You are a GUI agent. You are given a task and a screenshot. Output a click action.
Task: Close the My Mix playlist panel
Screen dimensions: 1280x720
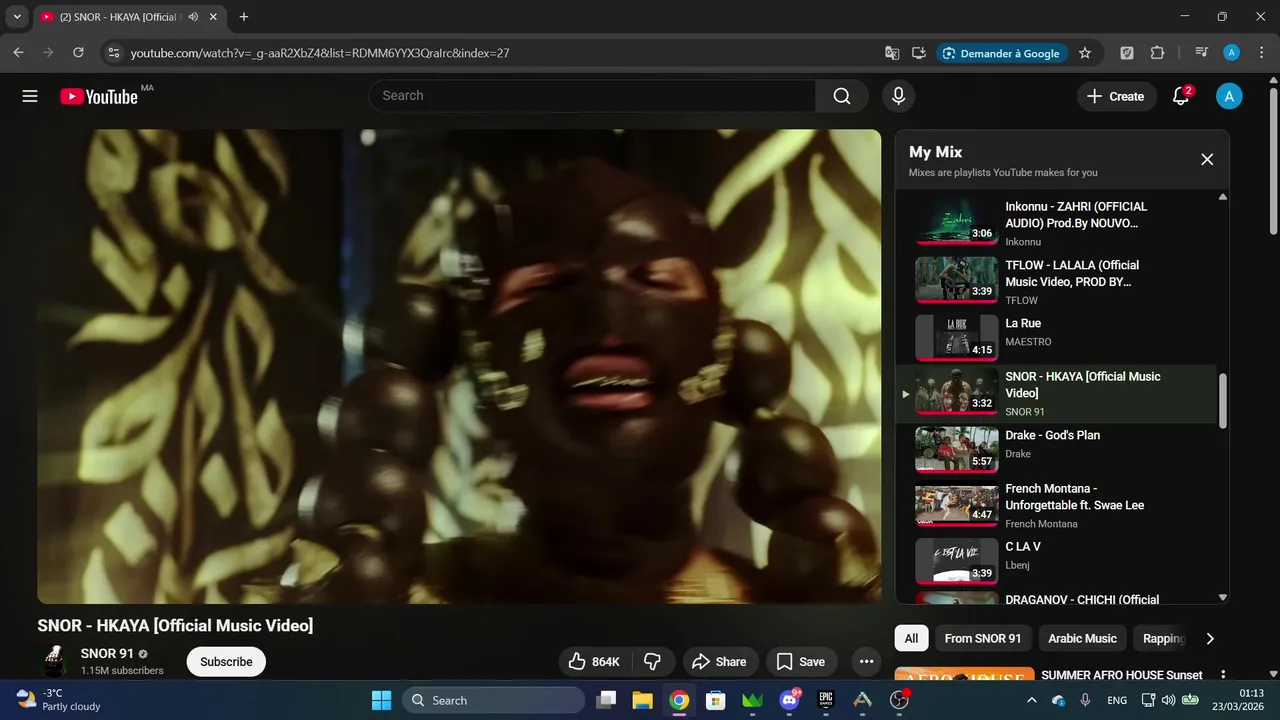[1207, 160]
